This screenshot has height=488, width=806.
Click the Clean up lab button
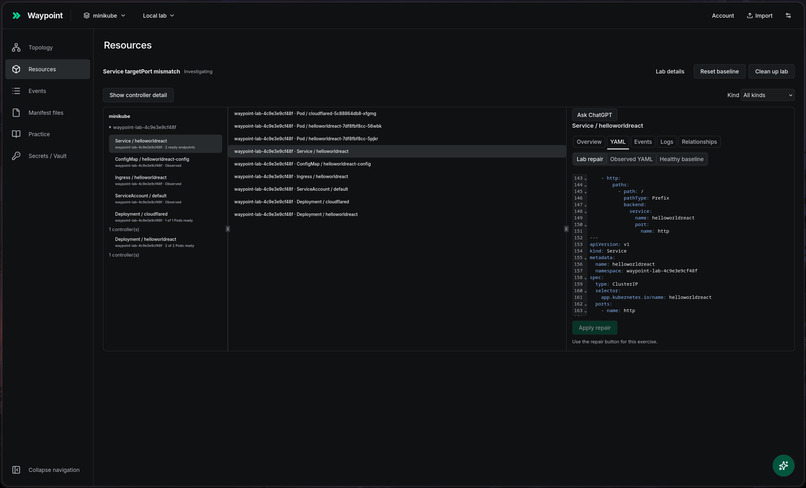[771, 71]
